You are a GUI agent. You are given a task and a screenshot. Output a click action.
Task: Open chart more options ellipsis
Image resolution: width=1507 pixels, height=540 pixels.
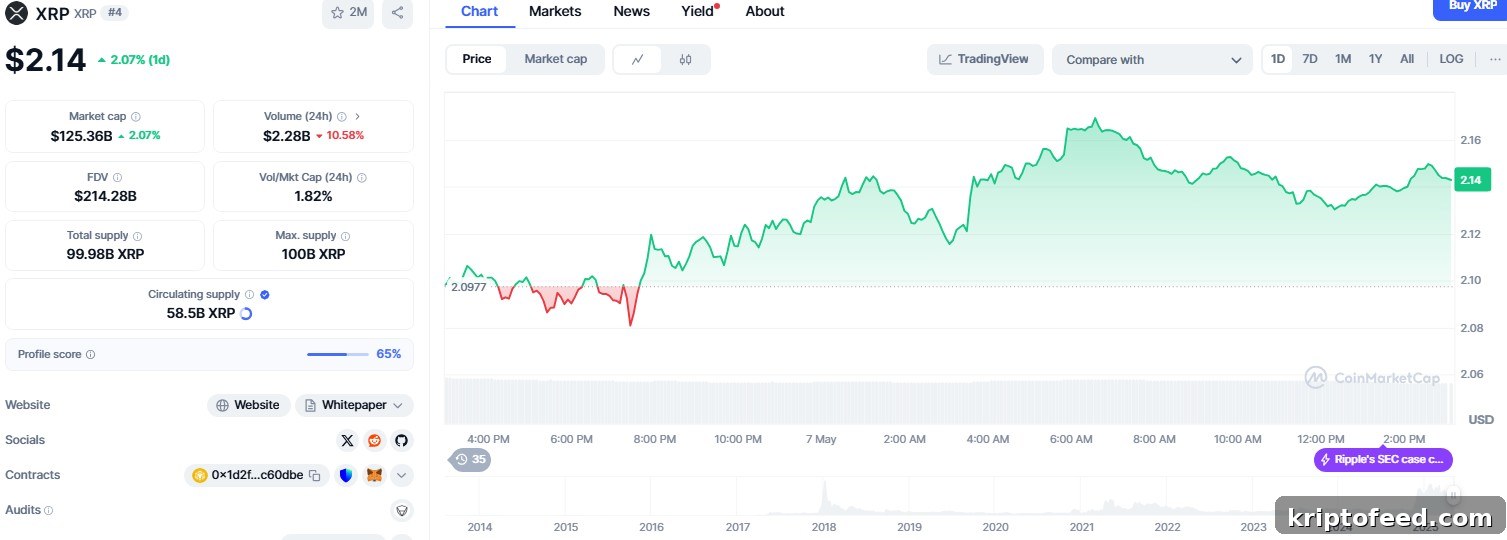1495,59
